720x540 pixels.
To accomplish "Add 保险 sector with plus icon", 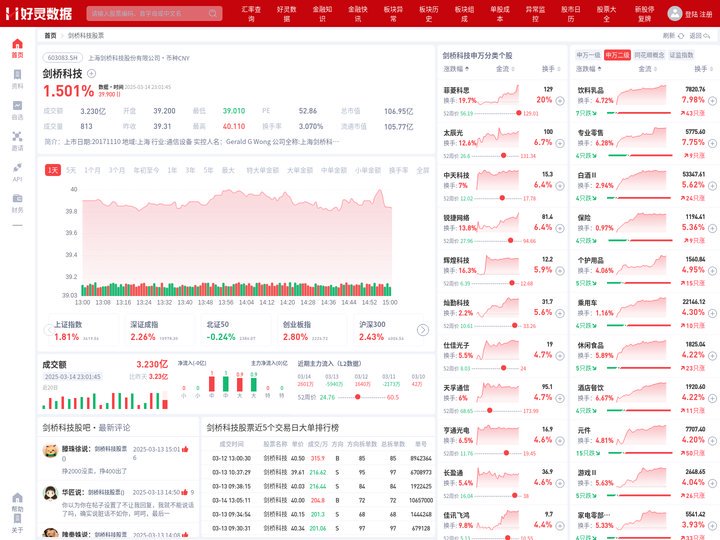I will (712, 228).
